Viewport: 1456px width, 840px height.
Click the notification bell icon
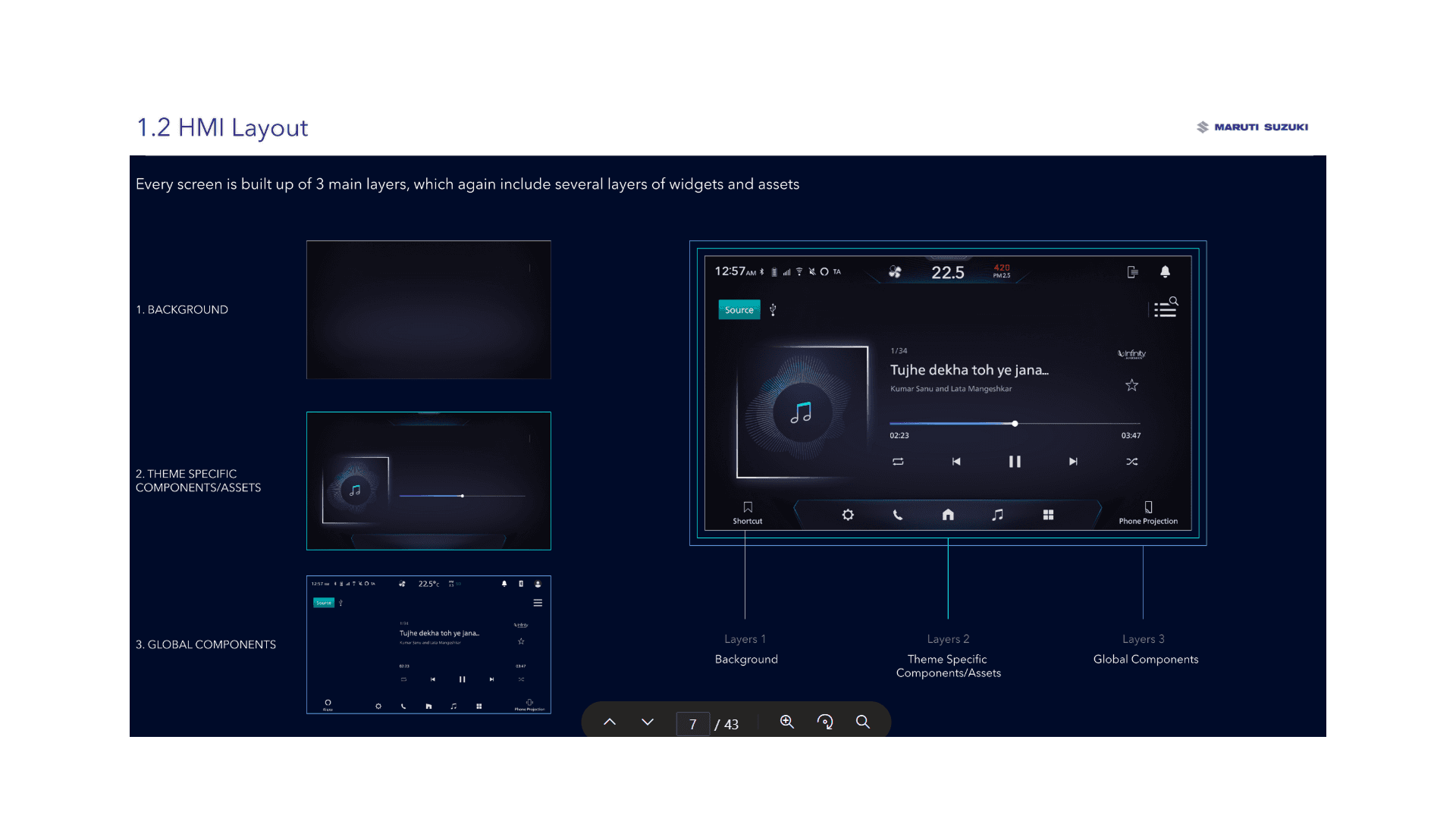click(x=1165, y=271)
